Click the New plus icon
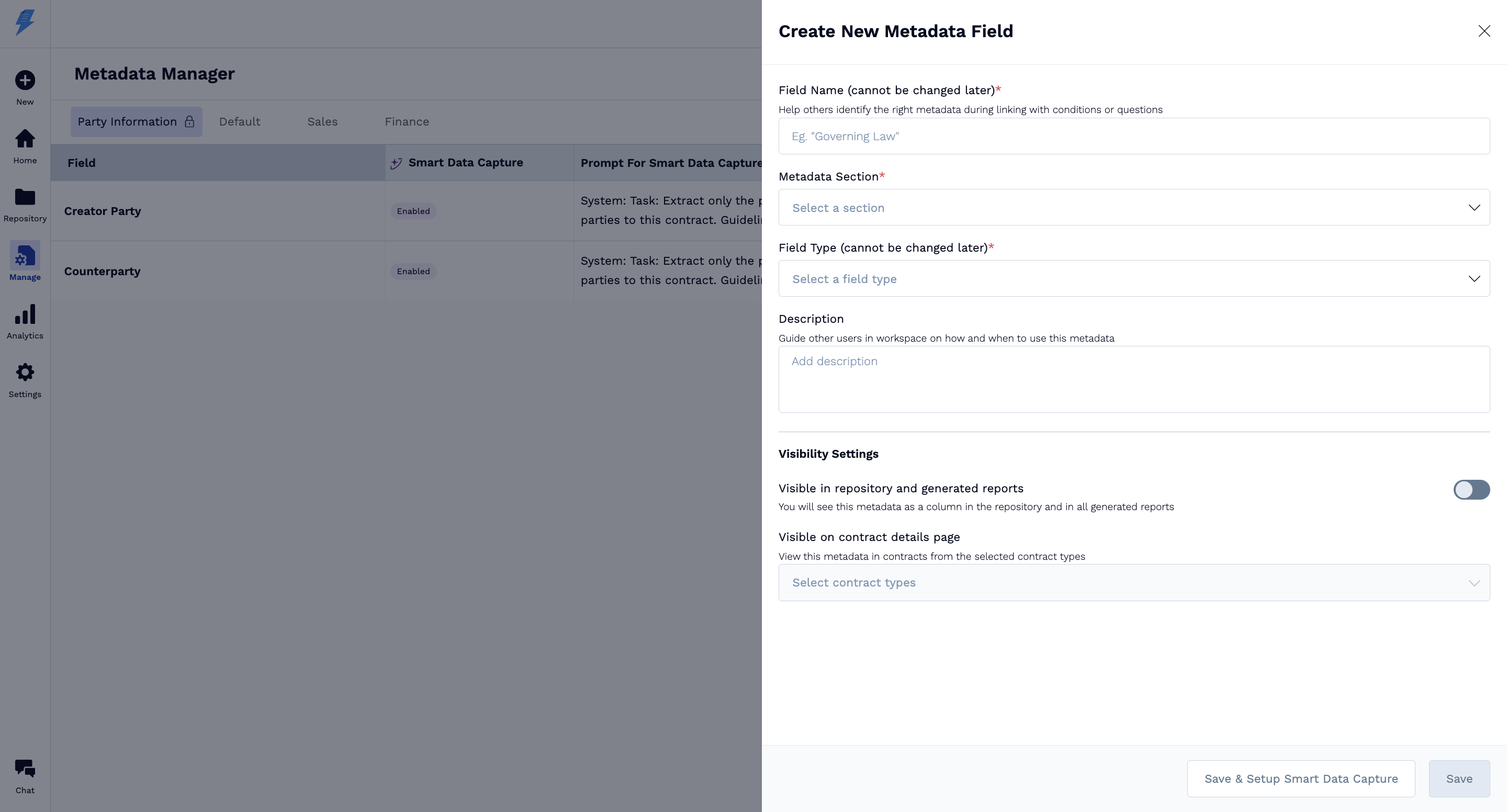This screenshot has height=812, width=1507. pyautogui.click(x=25, y=81)
